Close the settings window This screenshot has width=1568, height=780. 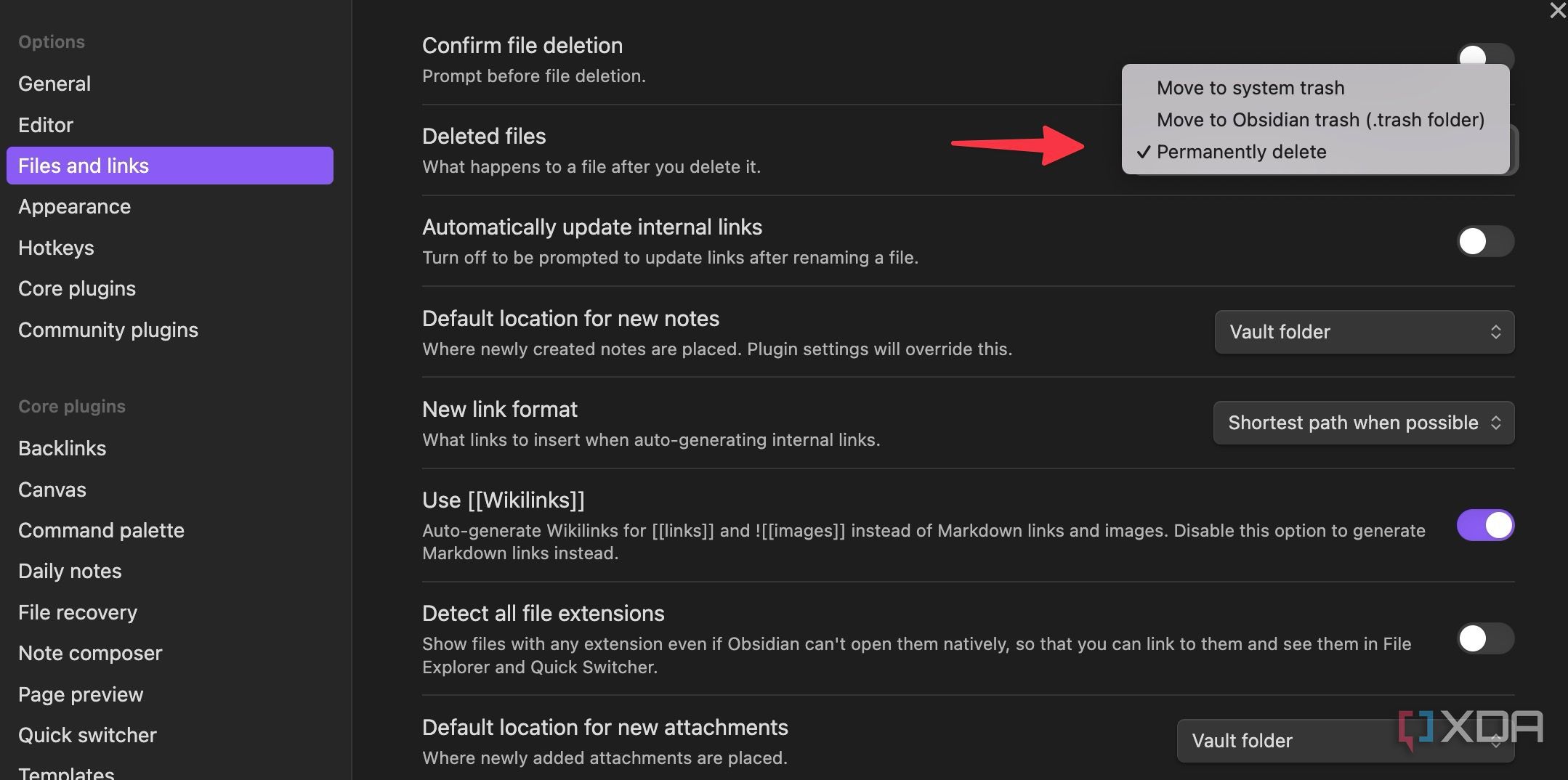(1556, 11)
